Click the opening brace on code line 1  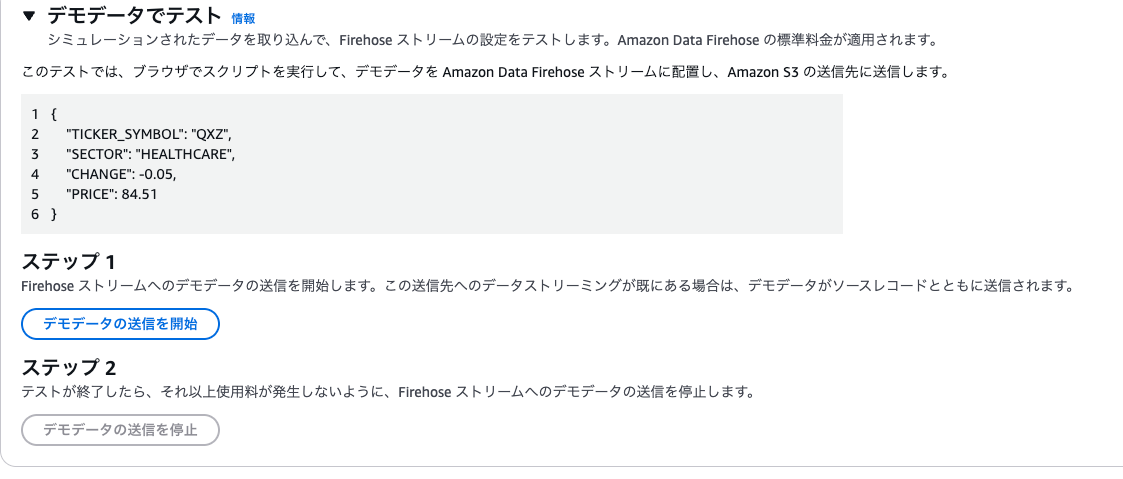pyautogui.click(x=54, y=114)
